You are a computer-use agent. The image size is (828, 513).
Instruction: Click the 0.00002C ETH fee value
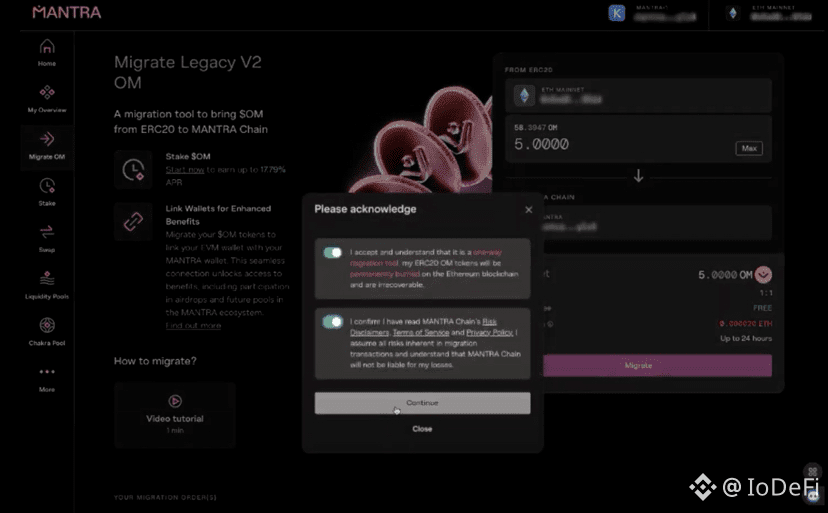[x=746, y=323]
